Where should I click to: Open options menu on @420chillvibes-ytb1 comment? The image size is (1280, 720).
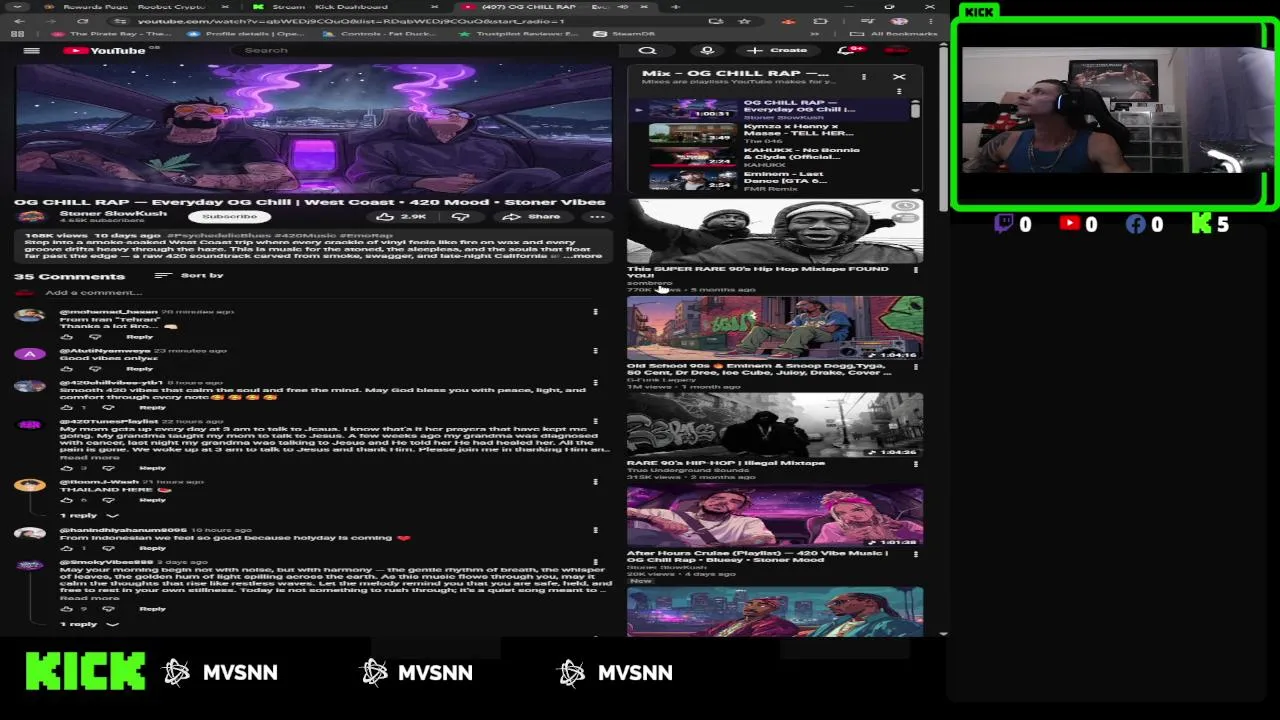595,383
